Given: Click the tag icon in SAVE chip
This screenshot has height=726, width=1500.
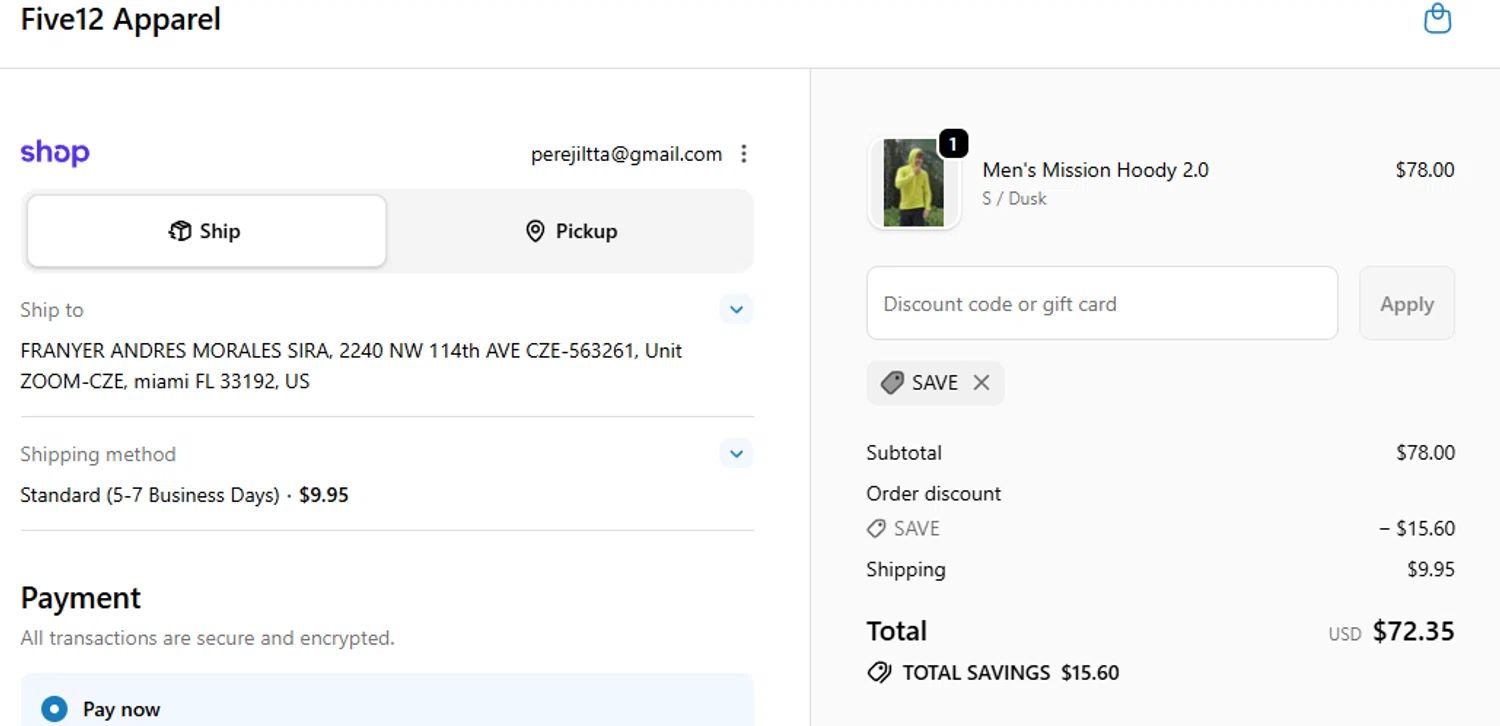Looking at the screenshot, I should (892, 383).
